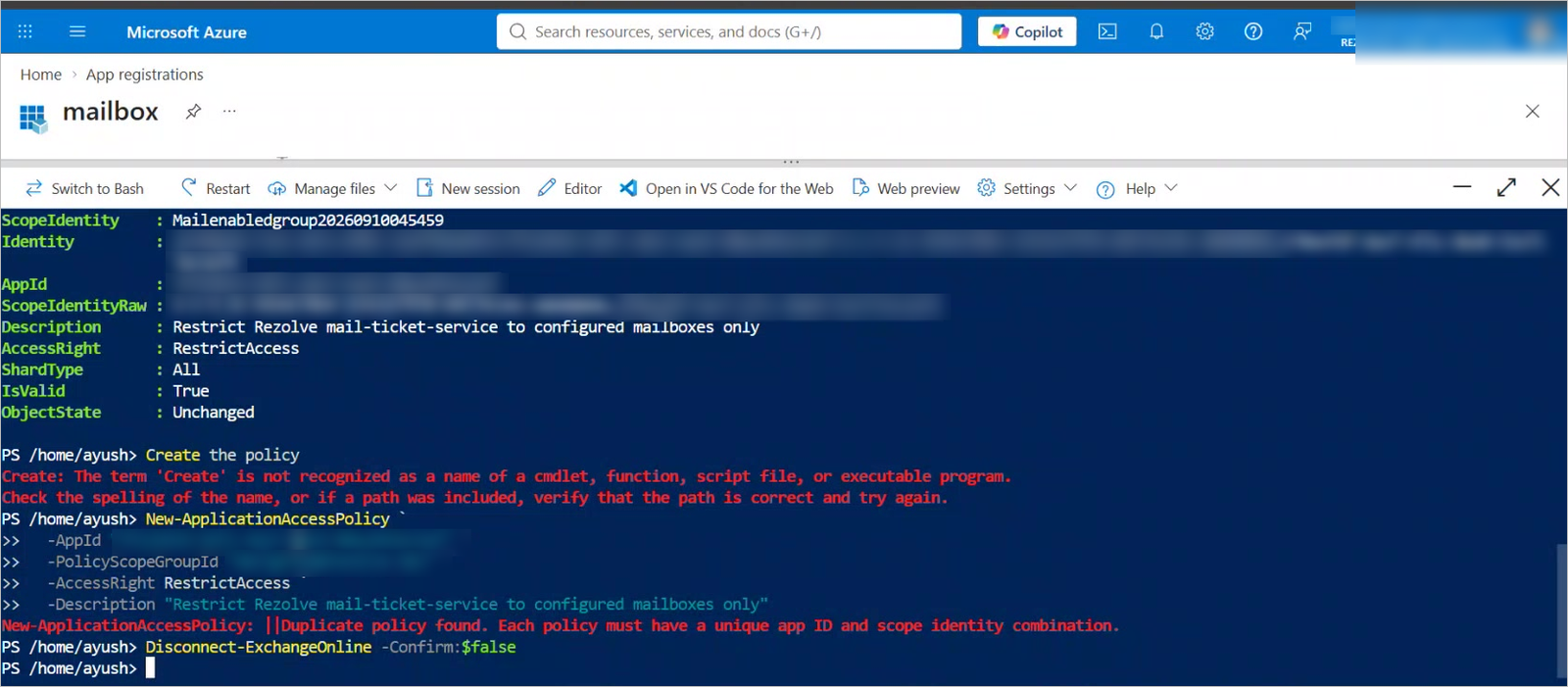The width and height of the screenshot is (1568, 687).
Task: Click the '-PolicyScopeGroupId' parameter text
Action: click(132, 562)
